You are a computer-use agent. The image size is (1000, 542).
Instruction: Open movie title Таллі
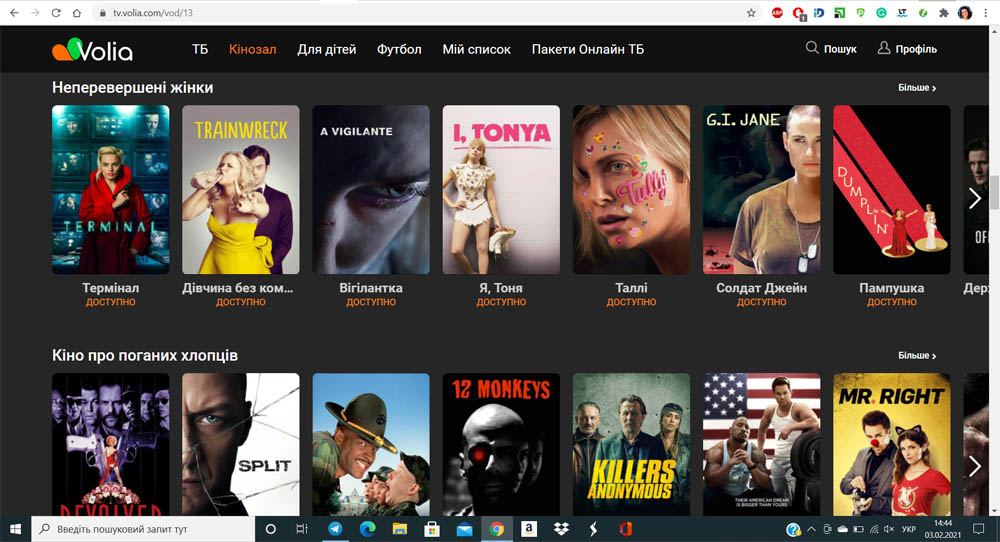coord(631,288)
